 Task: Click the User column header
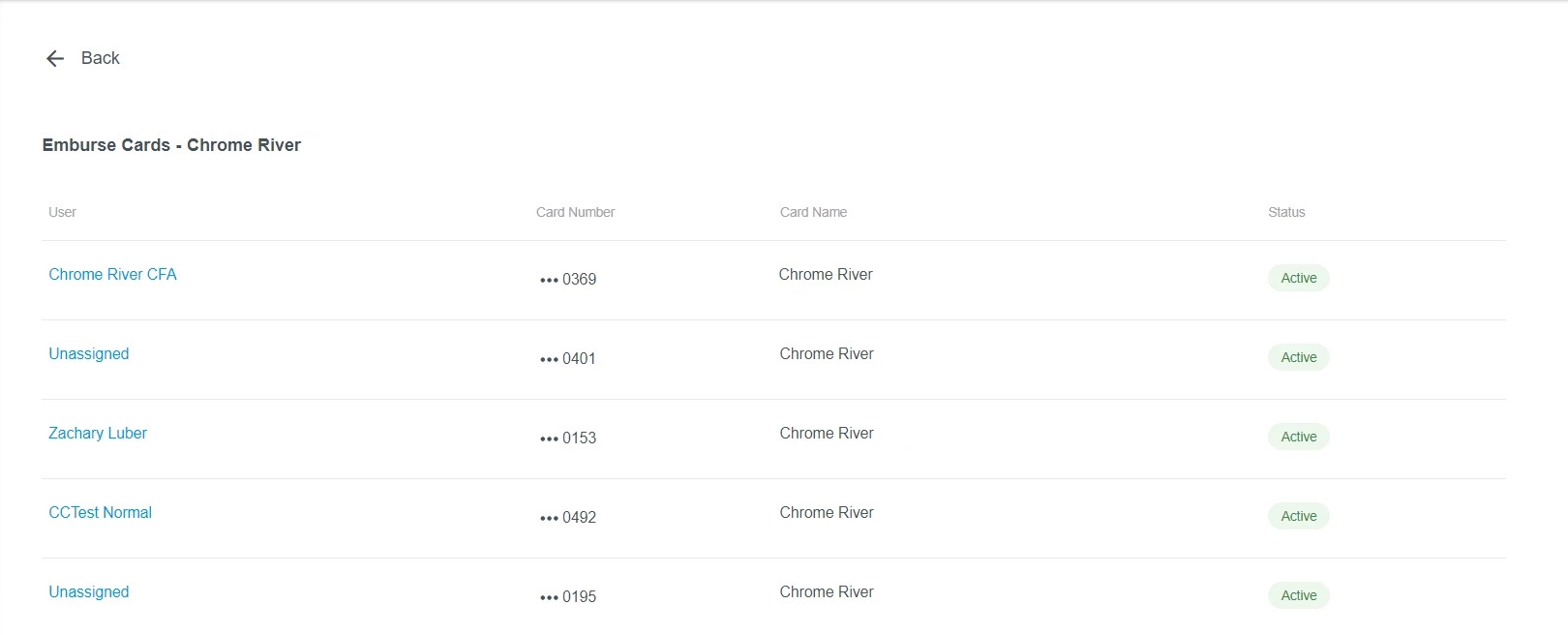63,213
